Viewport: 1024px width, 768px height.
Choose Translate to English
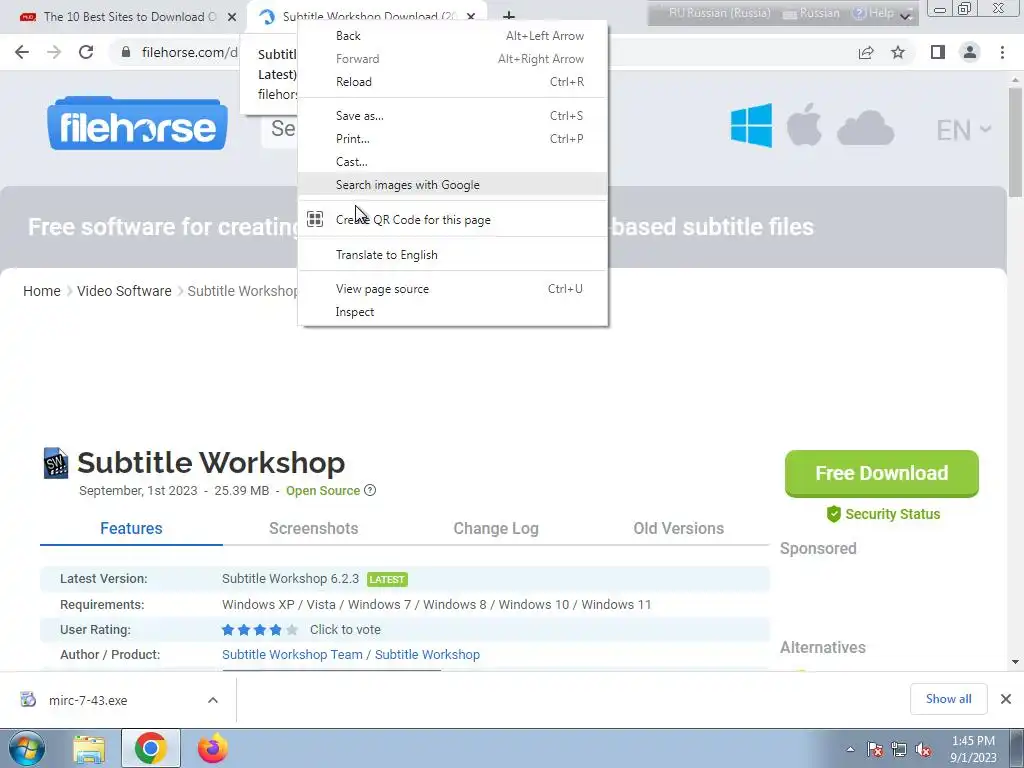pos(453,255)
